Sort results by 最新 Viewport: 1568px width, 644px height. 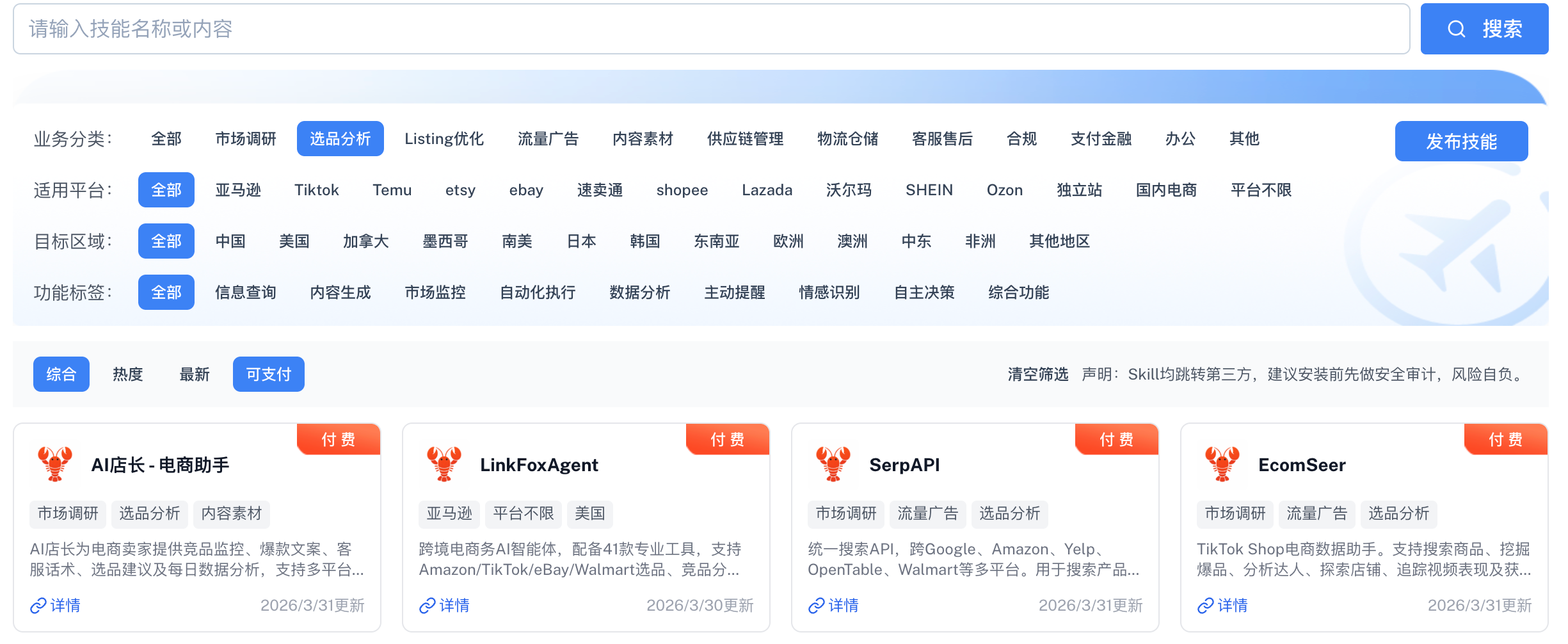[x=195, y=374]
